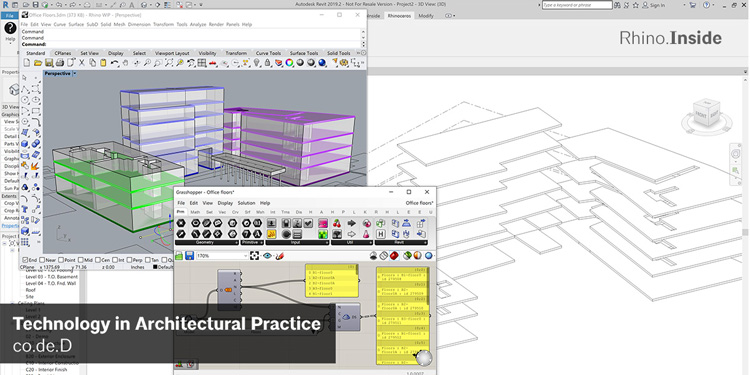Image resolution: width=750 pixels, height=375 pixels.
Task: Click the yellow panel icon in Grasshopper Input
Action: [272, 234]
